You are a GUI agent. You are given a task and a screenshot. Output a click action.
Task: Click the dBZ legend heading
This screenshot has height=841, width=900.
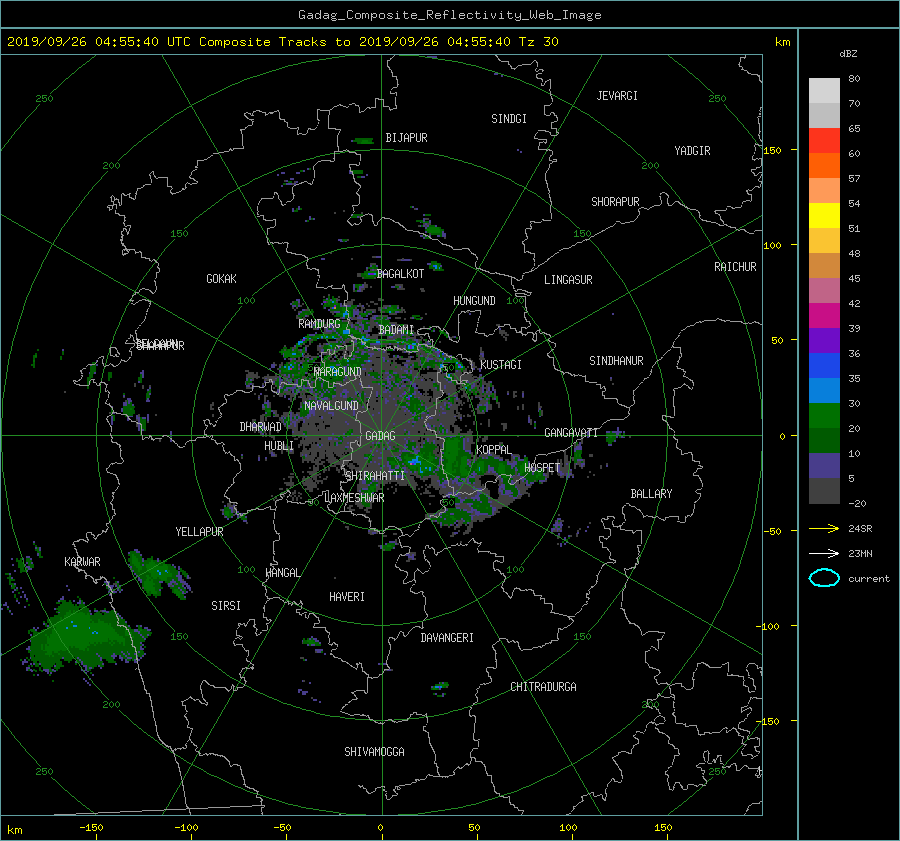tap(848, 54)
